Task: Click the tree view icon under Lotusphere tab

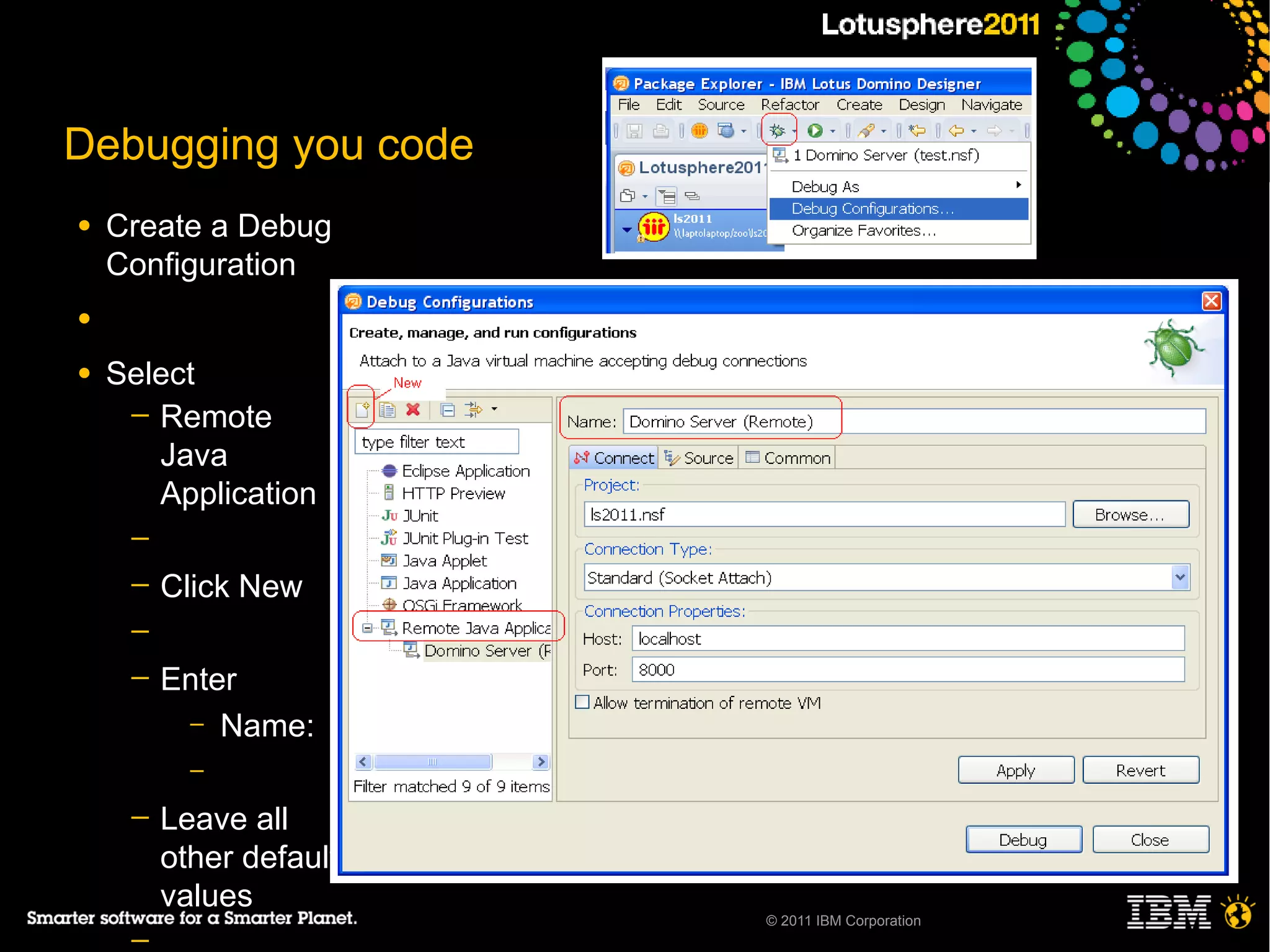Action: (667, 196)
